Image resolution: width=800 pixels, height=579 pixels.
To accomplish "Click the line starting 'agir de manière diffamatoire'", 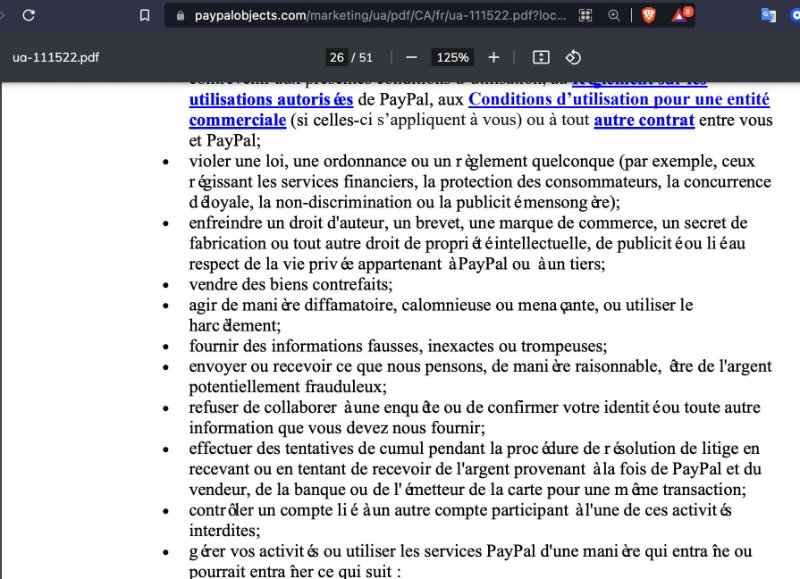I will pyautogui.click(x=441, y=305).
